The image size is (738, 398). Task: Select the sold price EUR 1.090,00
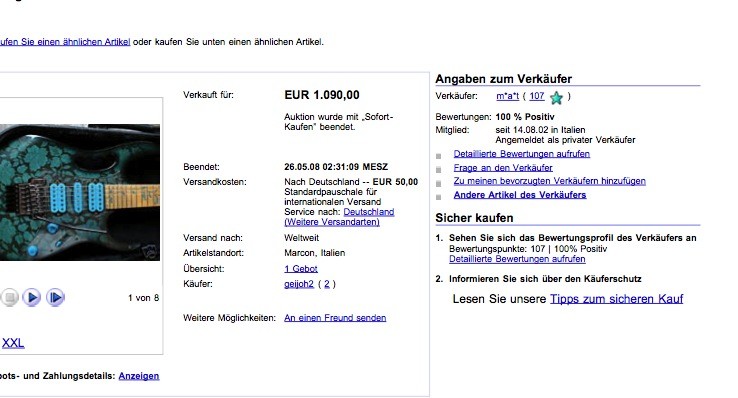coord(322,95)
